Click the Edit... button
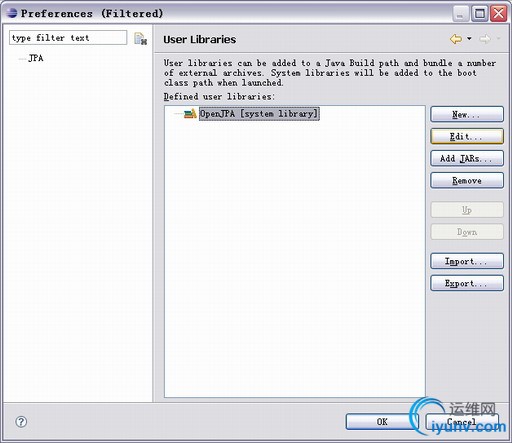The image size is (512, 443). click(467, 136)
